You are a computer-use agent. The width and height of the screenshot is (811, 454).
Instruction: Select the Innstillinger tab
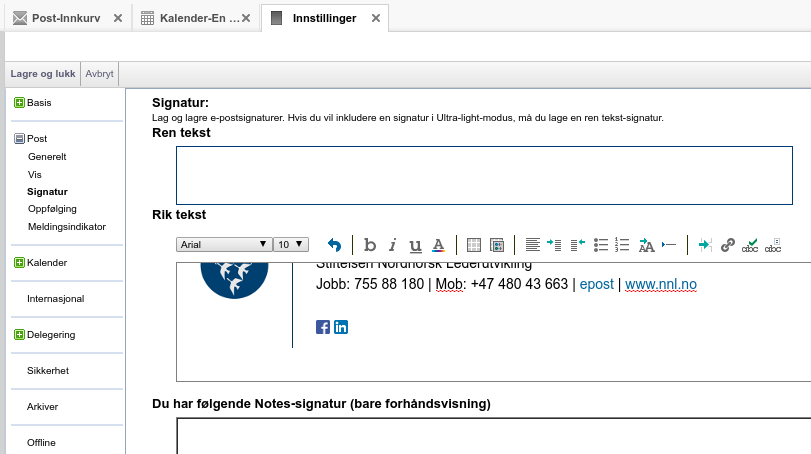(x=324, y=18)
